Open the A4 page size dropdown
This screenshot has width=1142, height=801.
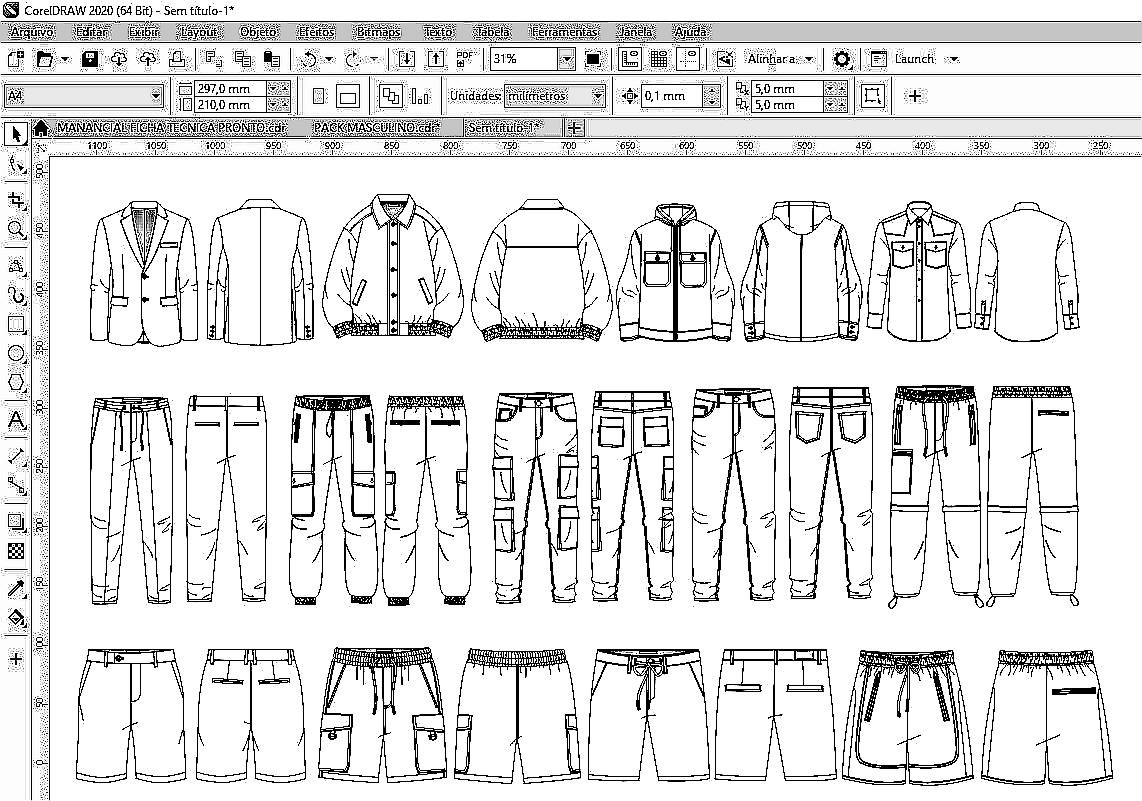coord(155,95)
